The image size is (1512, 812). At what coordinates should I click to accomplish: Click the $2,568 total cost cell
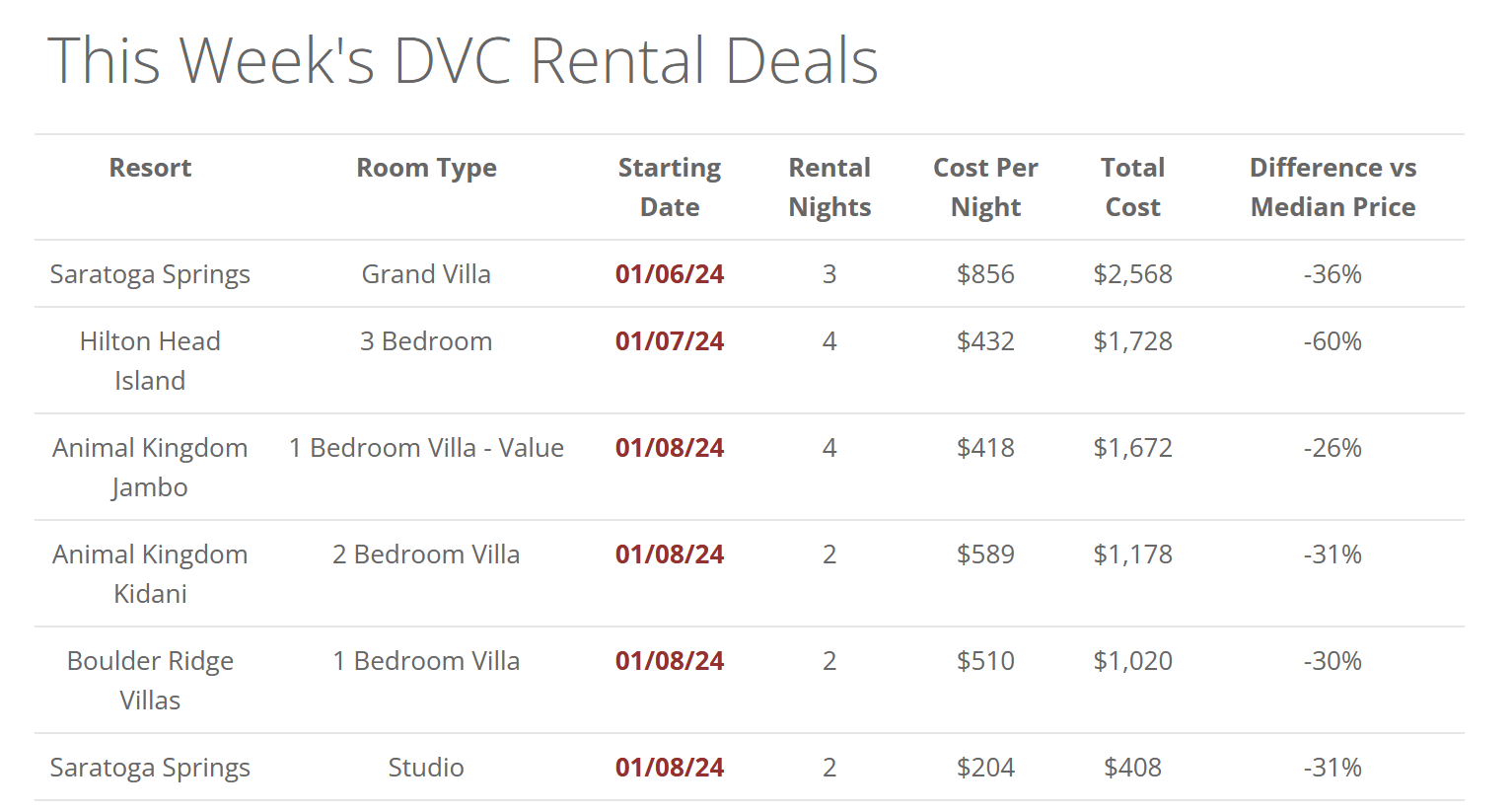1132,274
